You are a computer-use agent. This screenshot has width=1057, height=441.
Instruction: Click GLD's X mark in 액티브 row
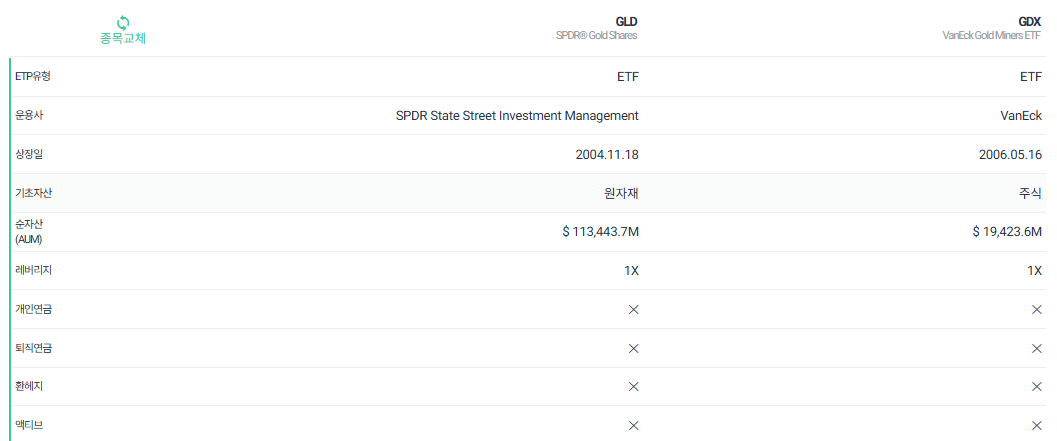tap(633, 425)
